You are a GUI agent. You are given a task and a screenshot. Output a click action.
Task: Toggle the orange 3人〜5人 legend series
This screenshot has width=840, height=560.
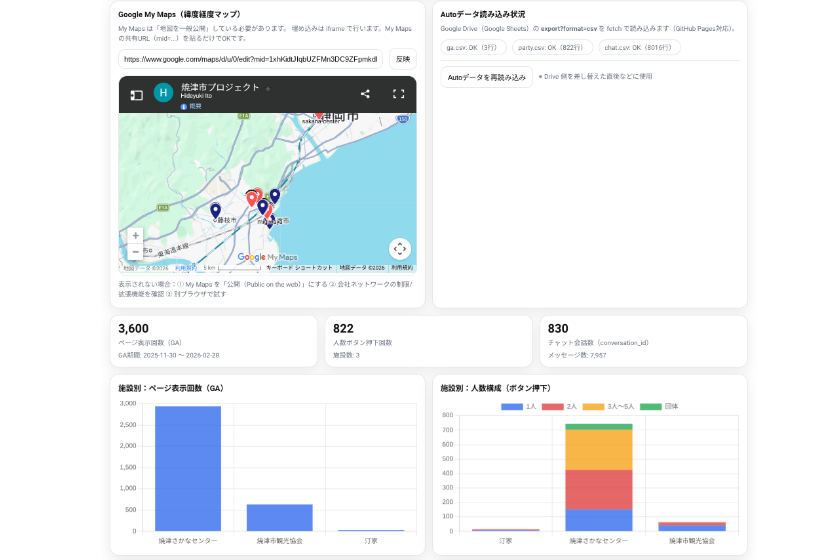tap(608, 407)
